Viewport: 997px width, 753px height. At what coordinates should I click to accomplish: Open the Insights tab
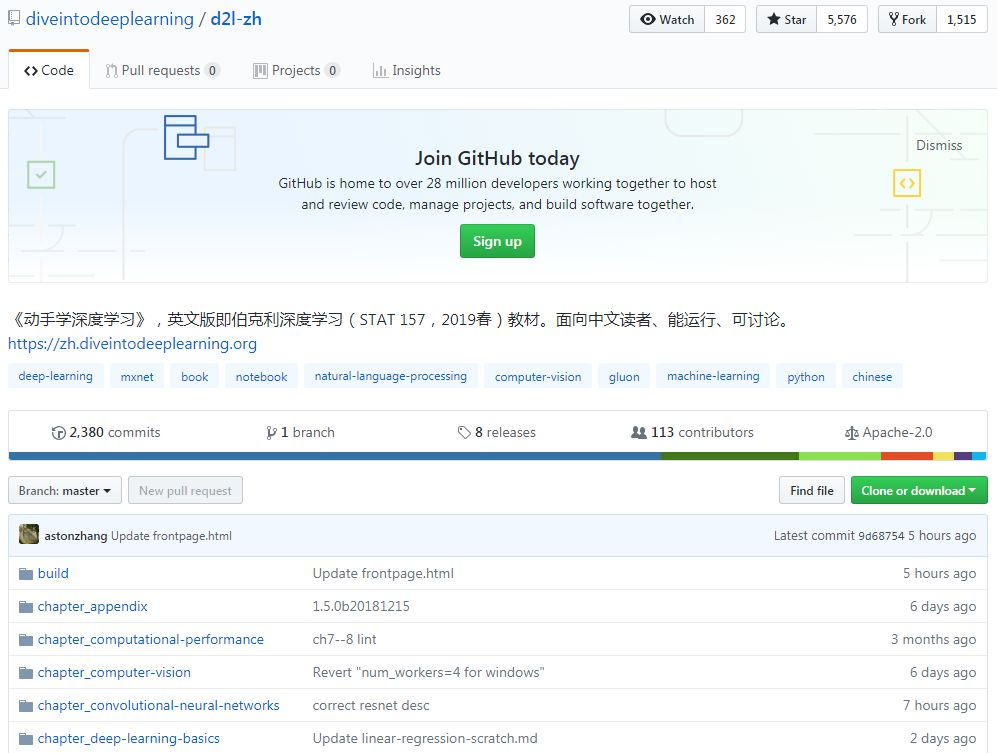tap(406, 70)
